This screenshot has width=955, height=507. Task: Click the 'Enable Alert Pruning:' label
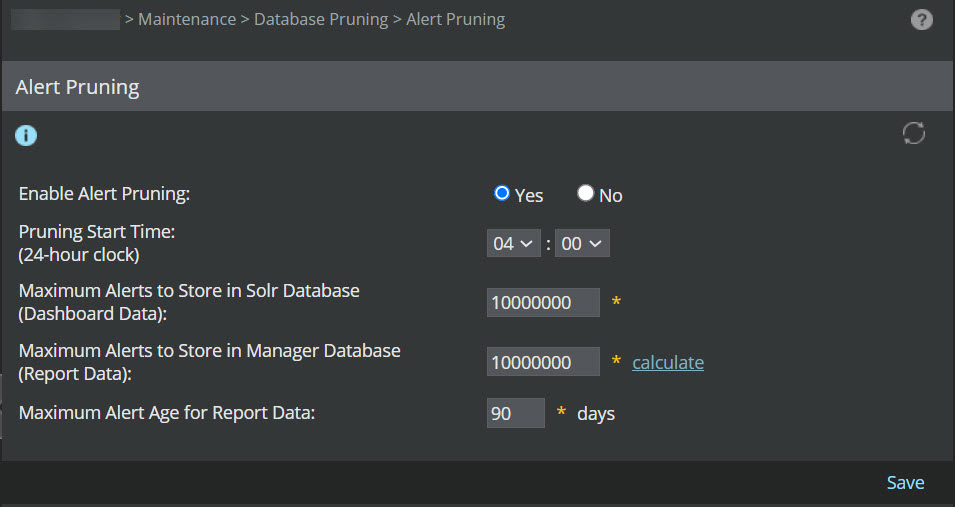104,194
